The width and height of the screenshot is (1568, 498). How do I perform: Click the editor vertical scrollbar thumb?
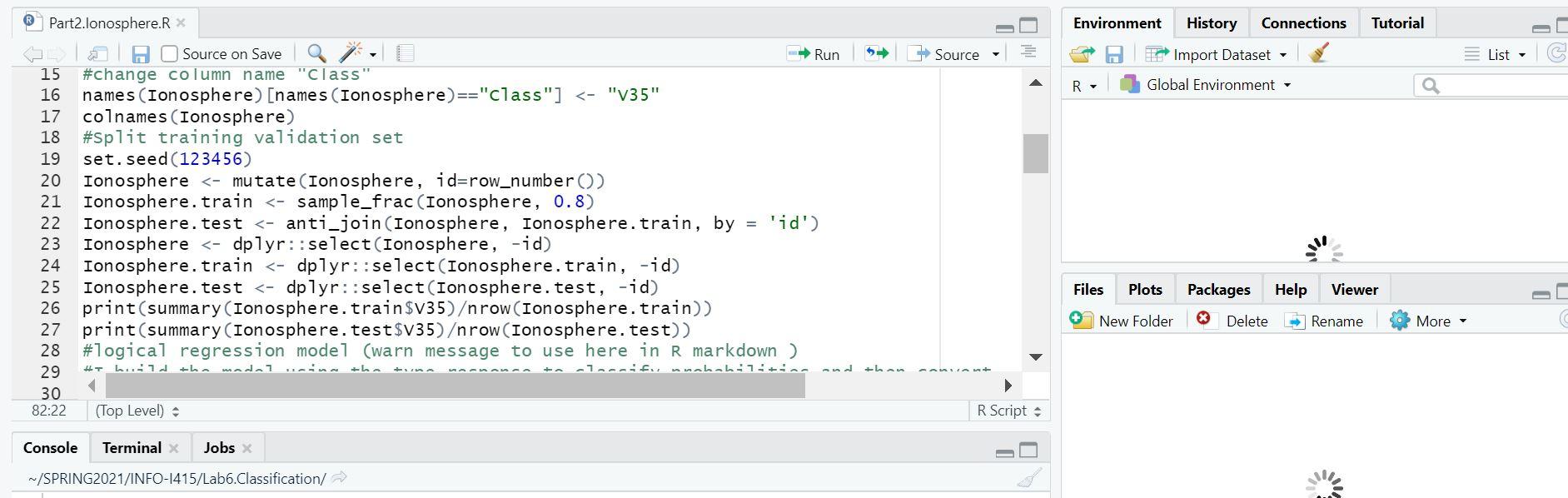1035,154
